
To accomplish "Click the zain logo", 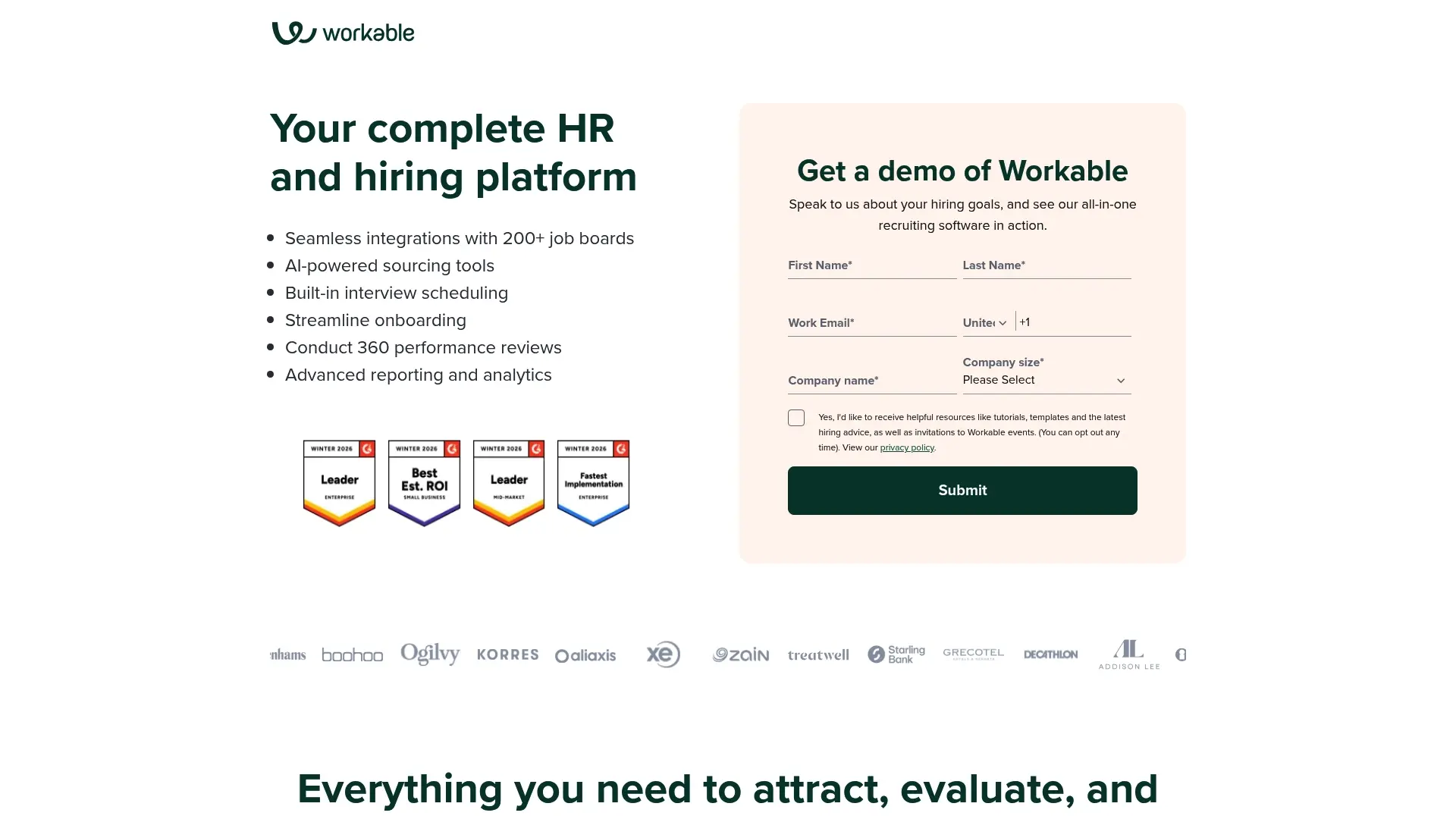I will (x=741, y=654).
